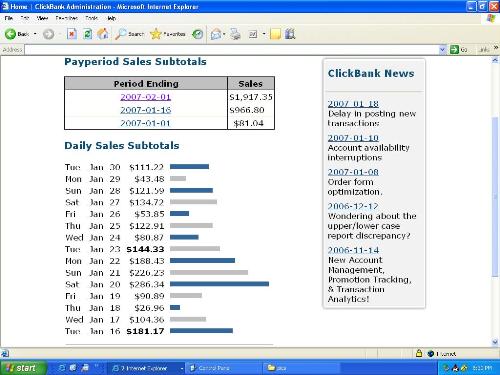
Task: Open the File menu
Action: coord(9,18)
